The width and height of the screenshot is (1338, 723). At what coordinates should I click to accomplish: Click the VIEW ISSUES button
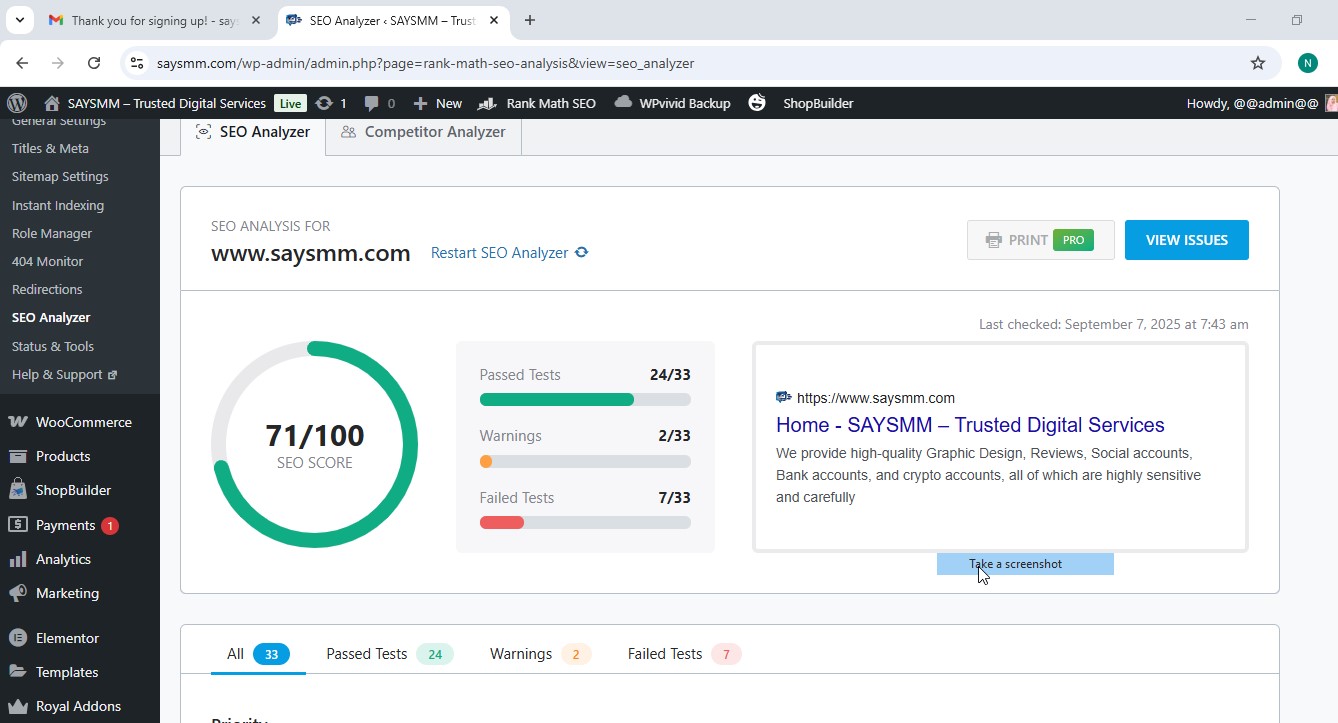pos(1186,239)
